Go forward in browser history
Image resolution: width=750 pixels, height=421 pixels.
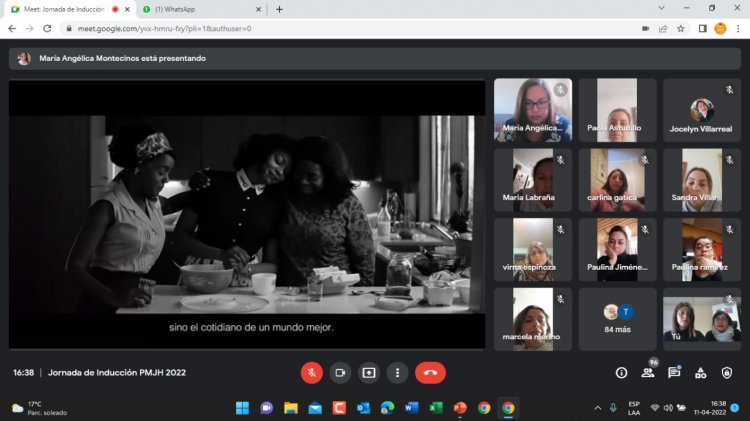[30, 29]
